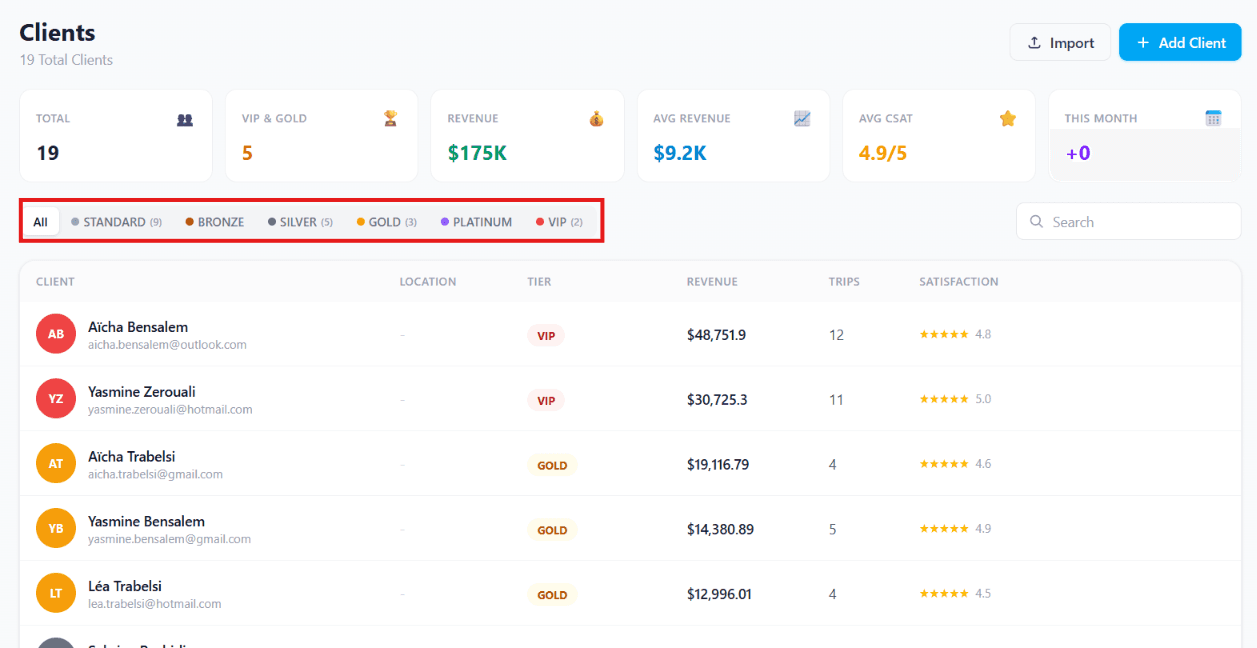Filter clients by Silver tier
The width and height of the screenshot is (1257, 648).
pos(300,222)
